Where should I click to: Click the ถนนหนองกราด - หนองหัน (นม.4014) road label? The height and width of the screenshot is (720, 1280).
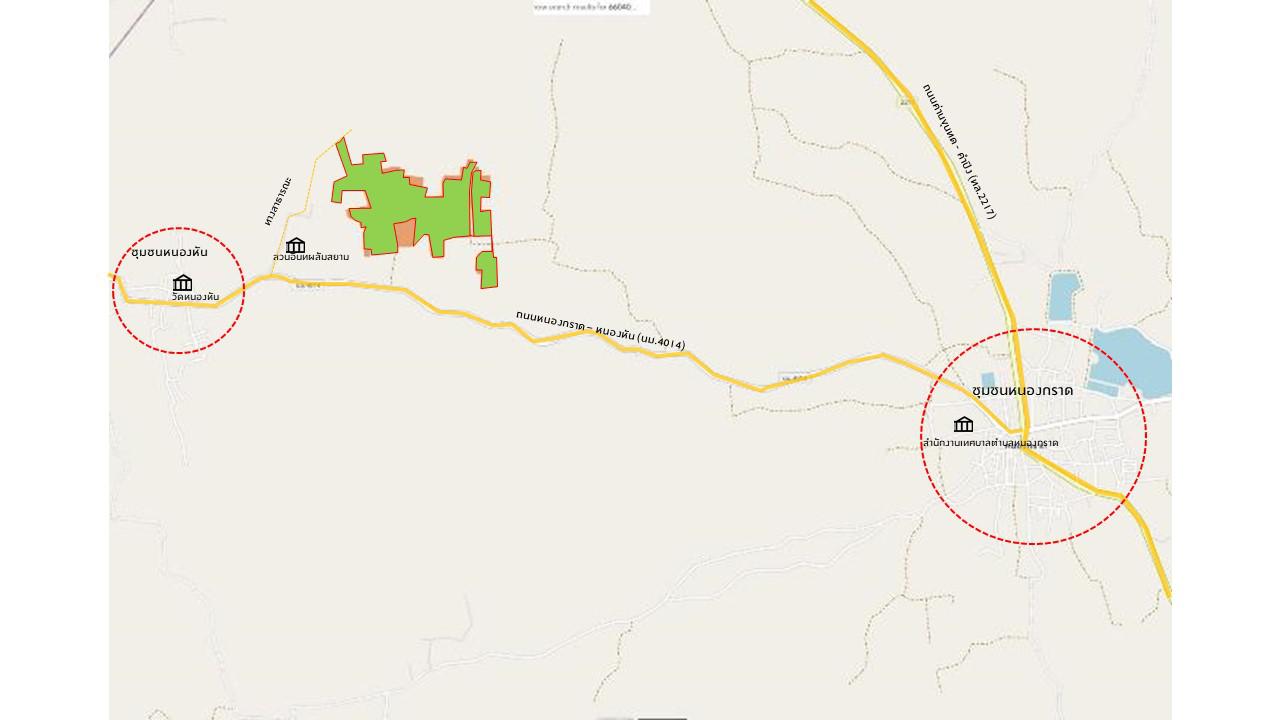point(600,329)
